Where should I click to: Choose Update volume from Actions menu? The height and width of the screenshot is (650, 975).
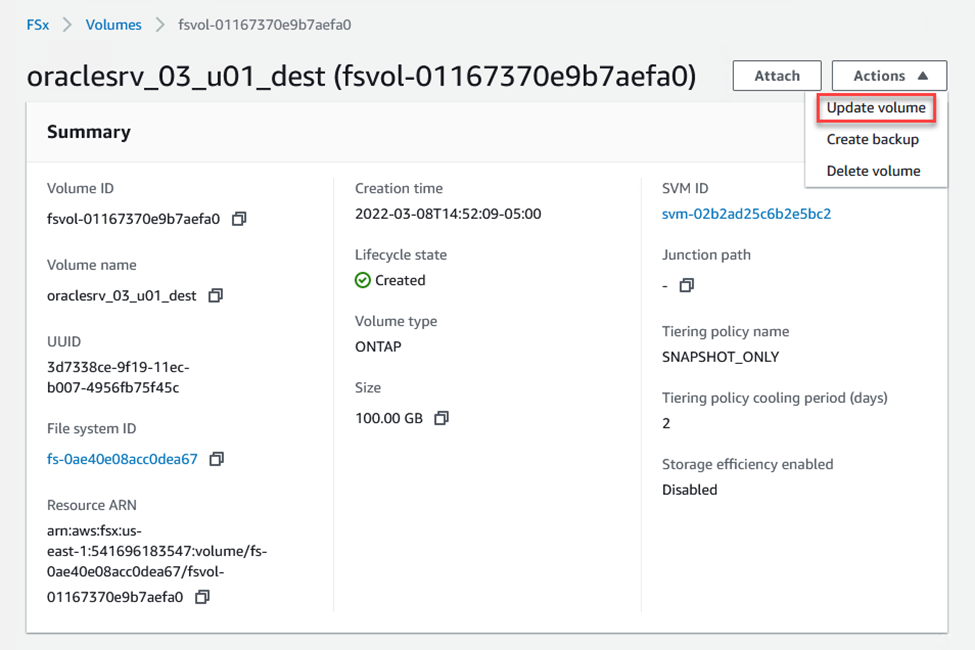876,108
